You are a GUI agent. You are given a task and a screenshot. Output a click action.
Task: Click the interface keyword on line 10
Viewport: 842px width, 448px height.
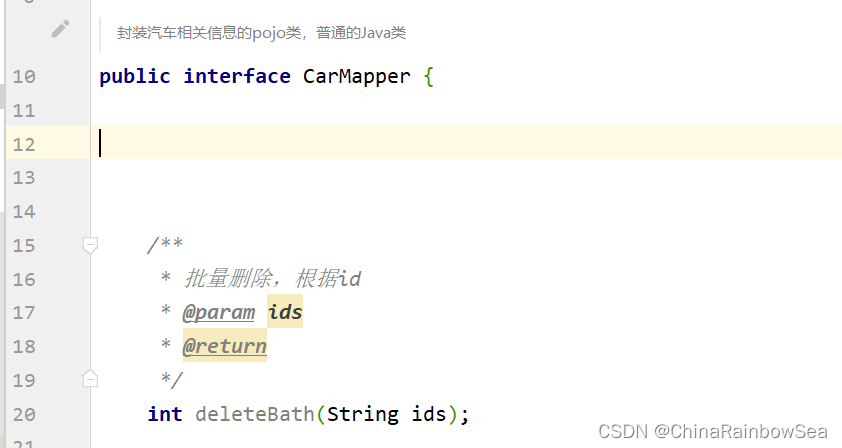pos(237,77)
